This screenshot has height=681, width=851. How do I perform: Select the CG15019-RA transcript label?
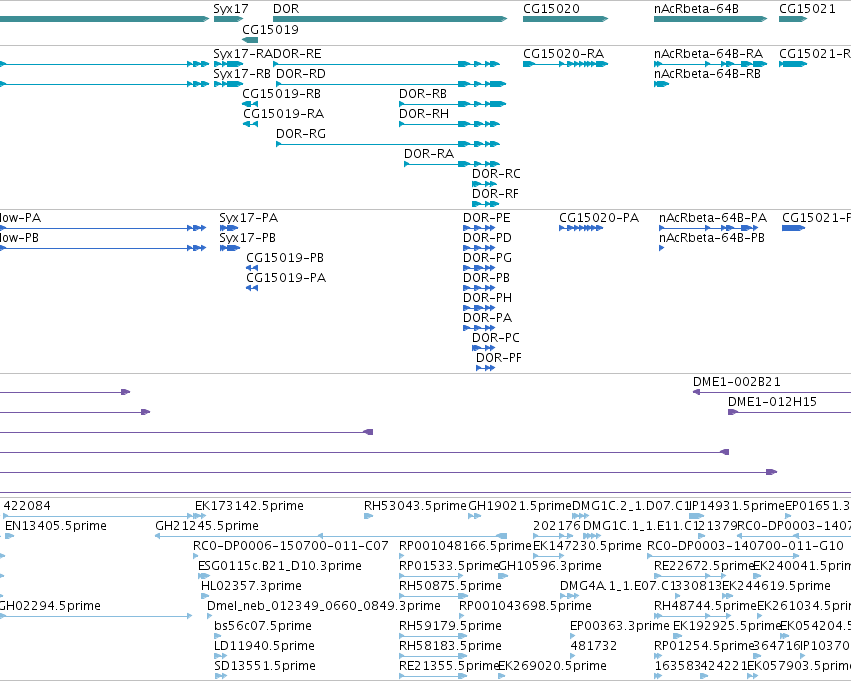[x=283, y=114]
